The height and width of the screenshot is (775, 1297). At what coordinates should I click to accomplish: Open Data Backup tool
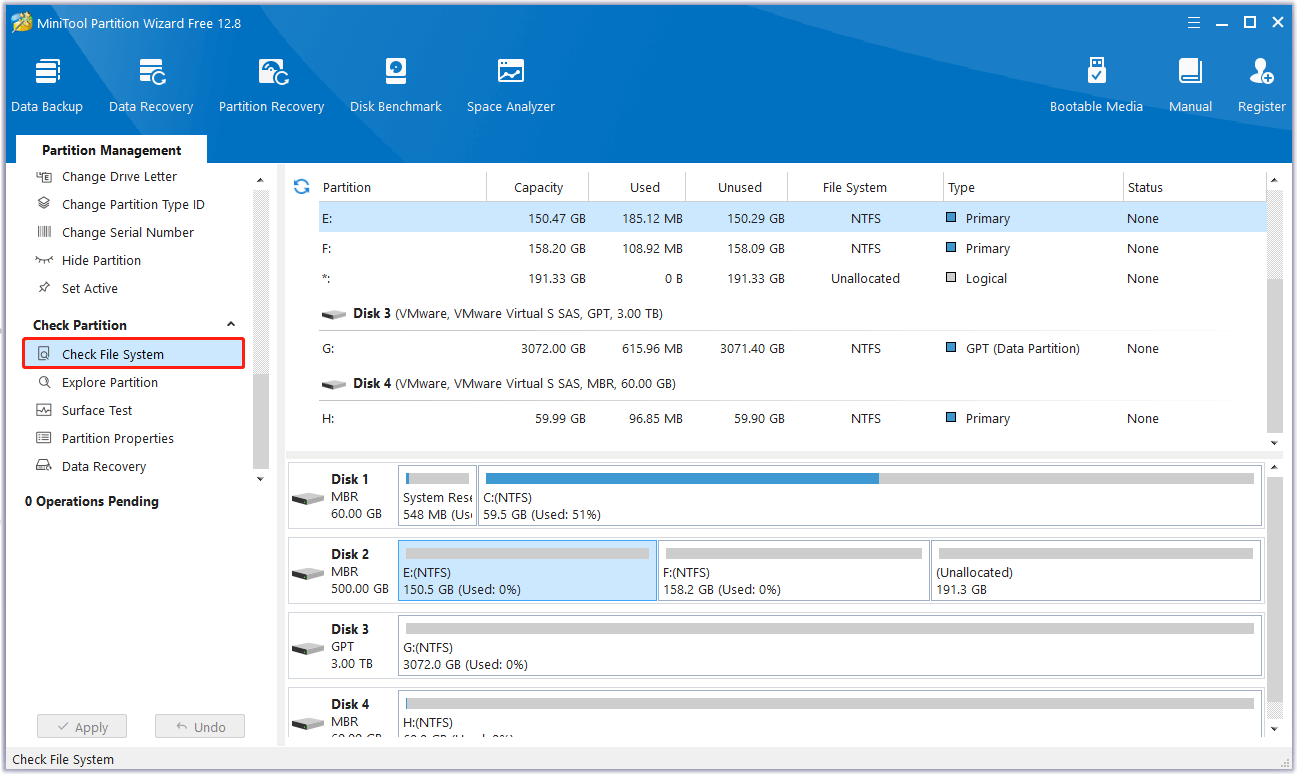[x=47, y=85]
